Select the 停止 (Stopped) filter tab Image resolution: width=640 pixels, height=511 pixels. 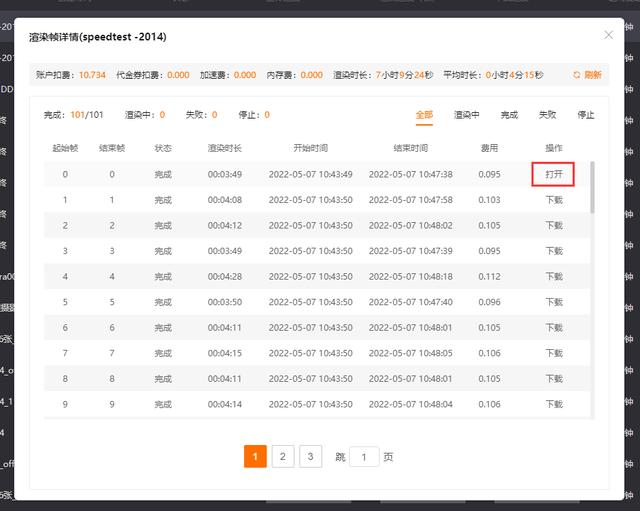pos(586,115)
